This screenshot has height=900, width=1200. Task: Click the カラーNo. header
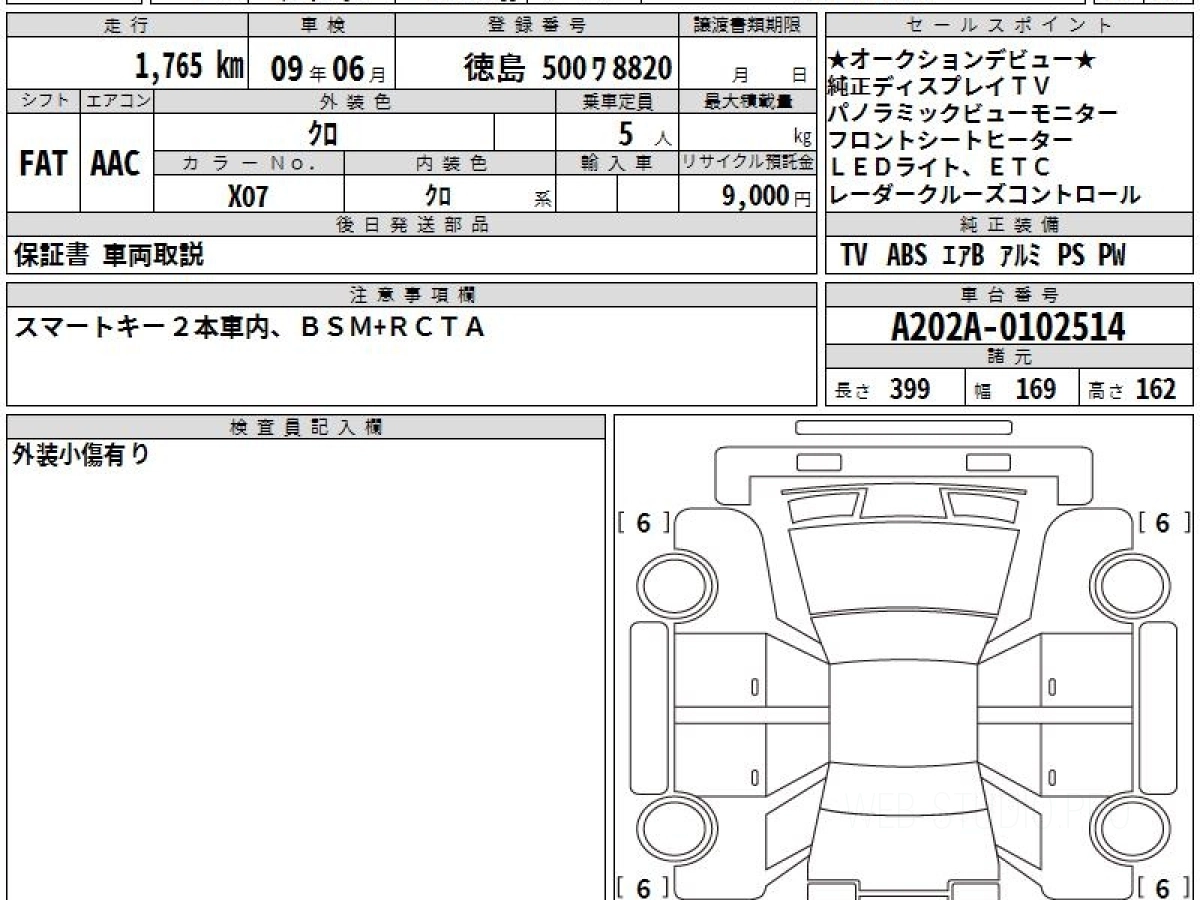coord(249,163)
